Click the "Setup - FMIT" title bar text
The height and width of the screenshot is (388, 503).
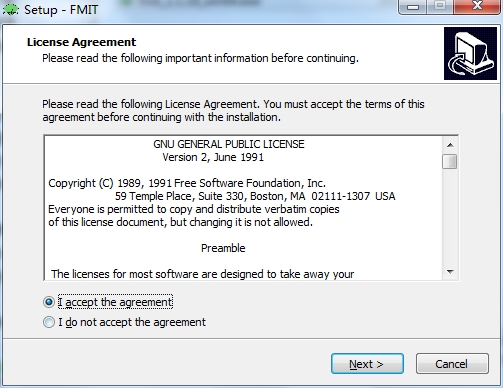point(61,10)
